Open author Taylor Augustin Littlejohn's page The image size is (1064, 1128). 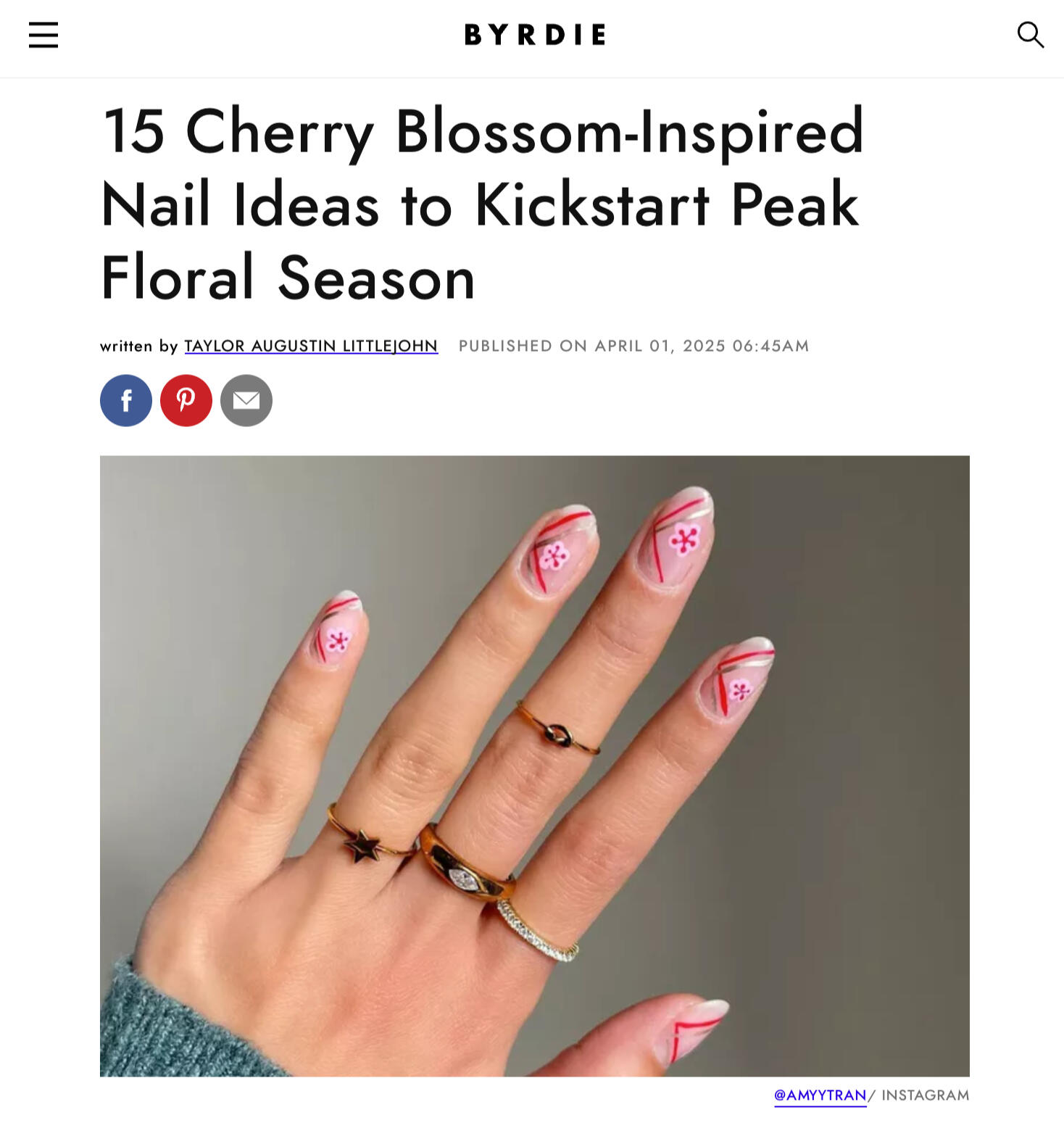311,346
